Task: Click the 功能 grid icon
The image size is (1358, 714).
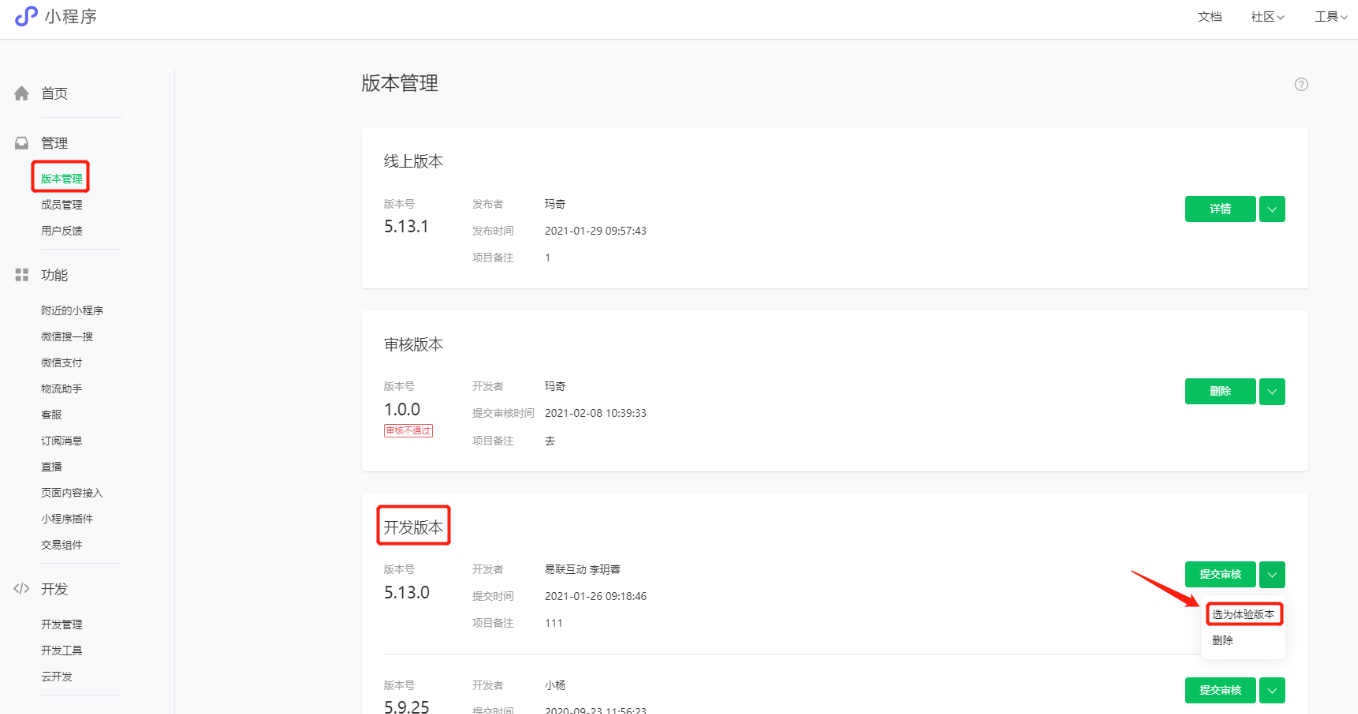Action: [21, 274]
